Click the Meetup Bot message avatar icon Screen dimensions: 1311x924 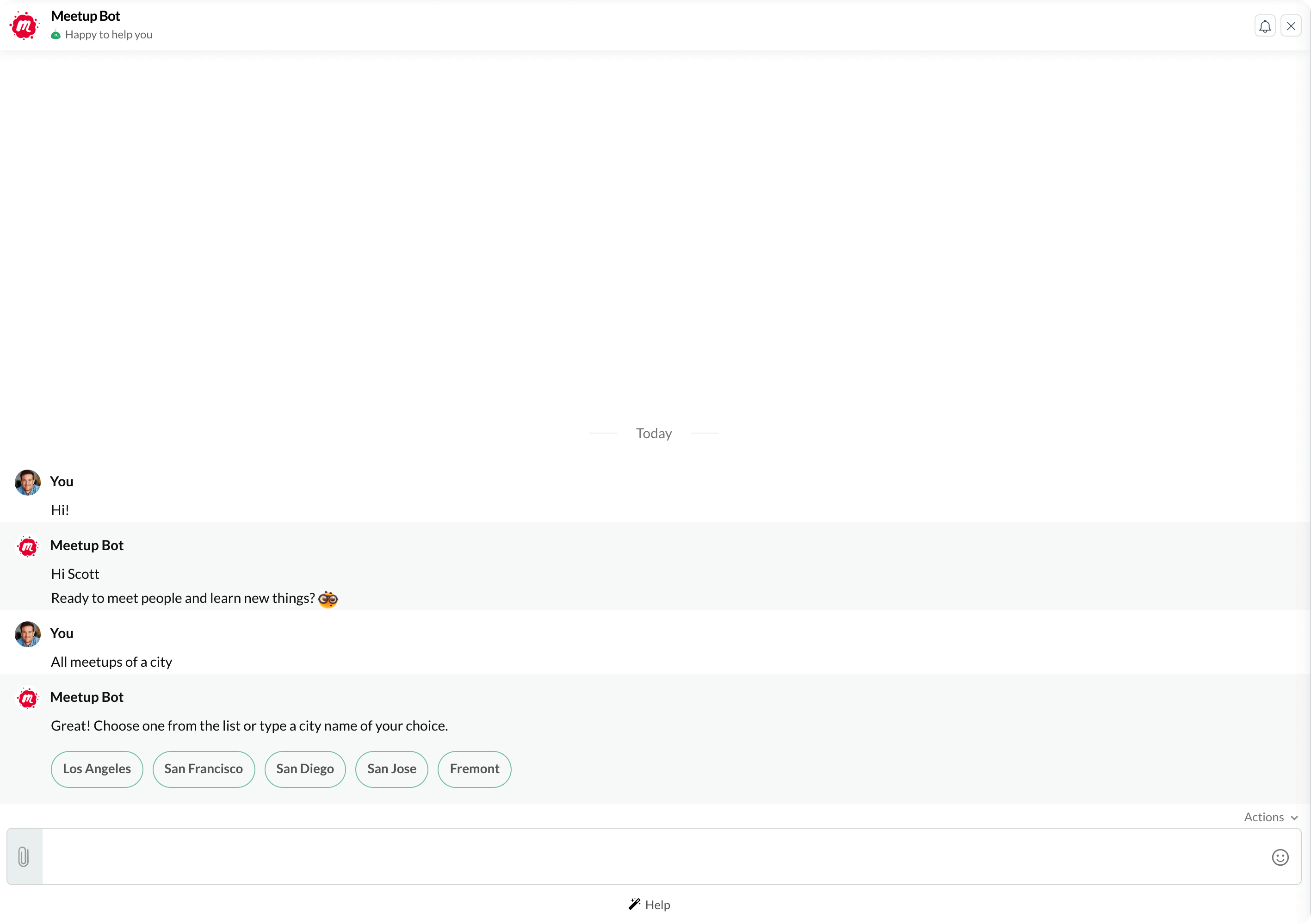coord(27,546)
